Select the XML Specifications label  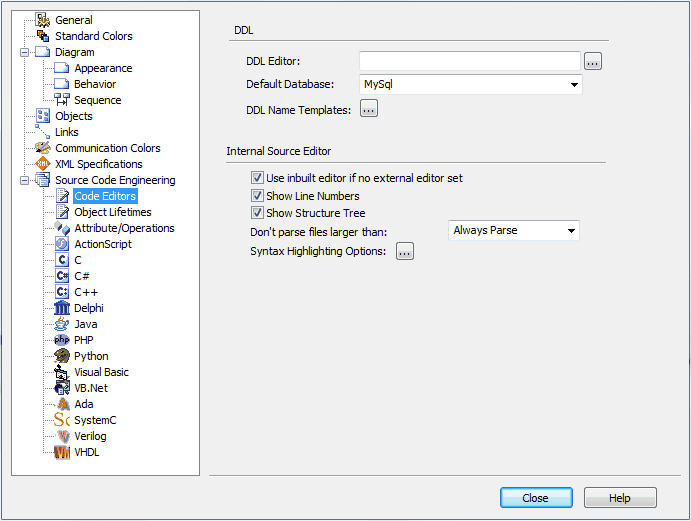(x=99, y=164)
